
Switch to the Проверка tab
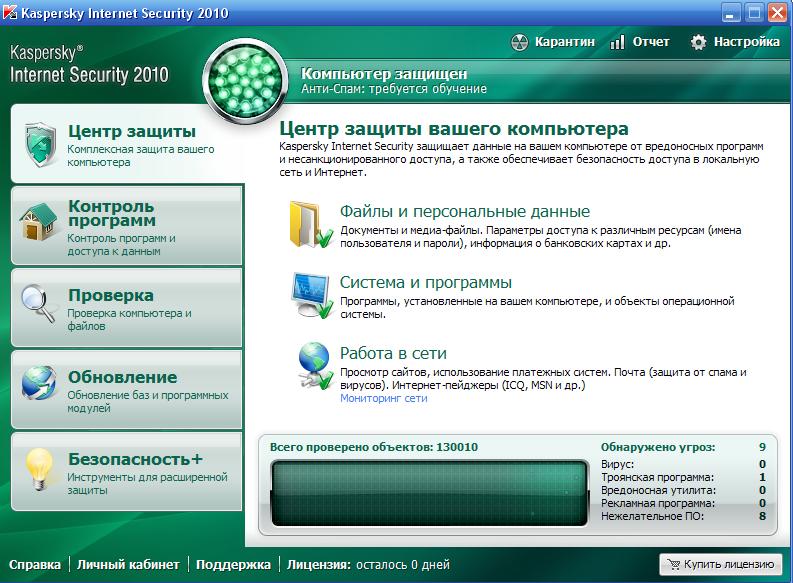click(127, 308)
